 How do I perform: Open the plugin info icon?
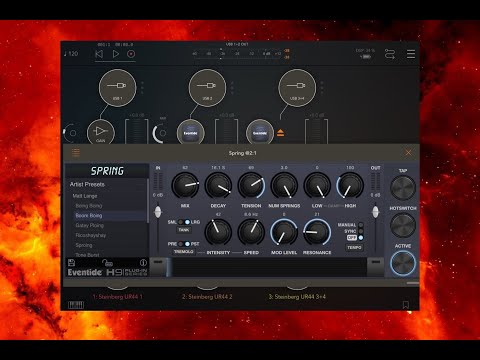click(143, 262)
